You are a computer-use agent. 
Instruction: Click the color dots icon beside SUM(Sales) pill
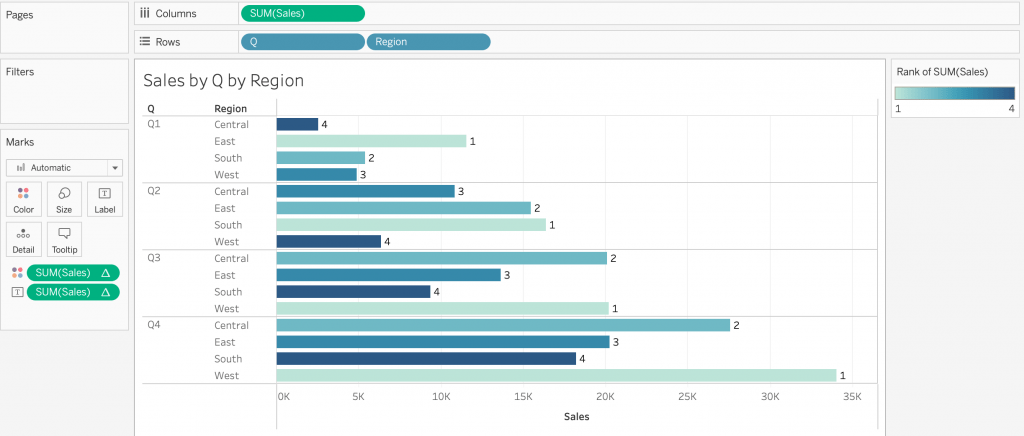[x=16, y=273]
